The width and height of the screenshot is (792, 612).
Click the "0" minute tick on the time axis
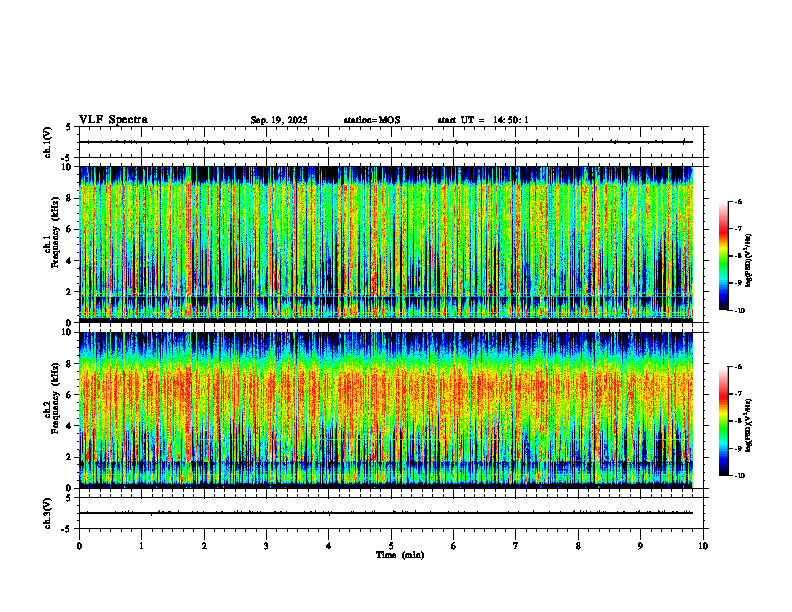coord(79,546)
